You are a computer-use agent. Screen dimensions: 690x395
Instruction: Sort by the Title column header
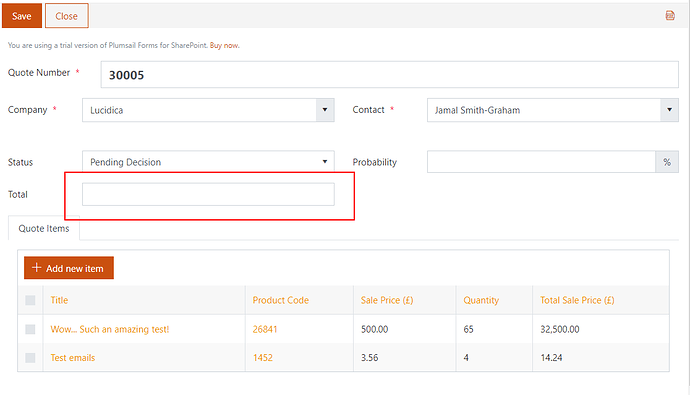pyautogui.click(x=59, y=300)
